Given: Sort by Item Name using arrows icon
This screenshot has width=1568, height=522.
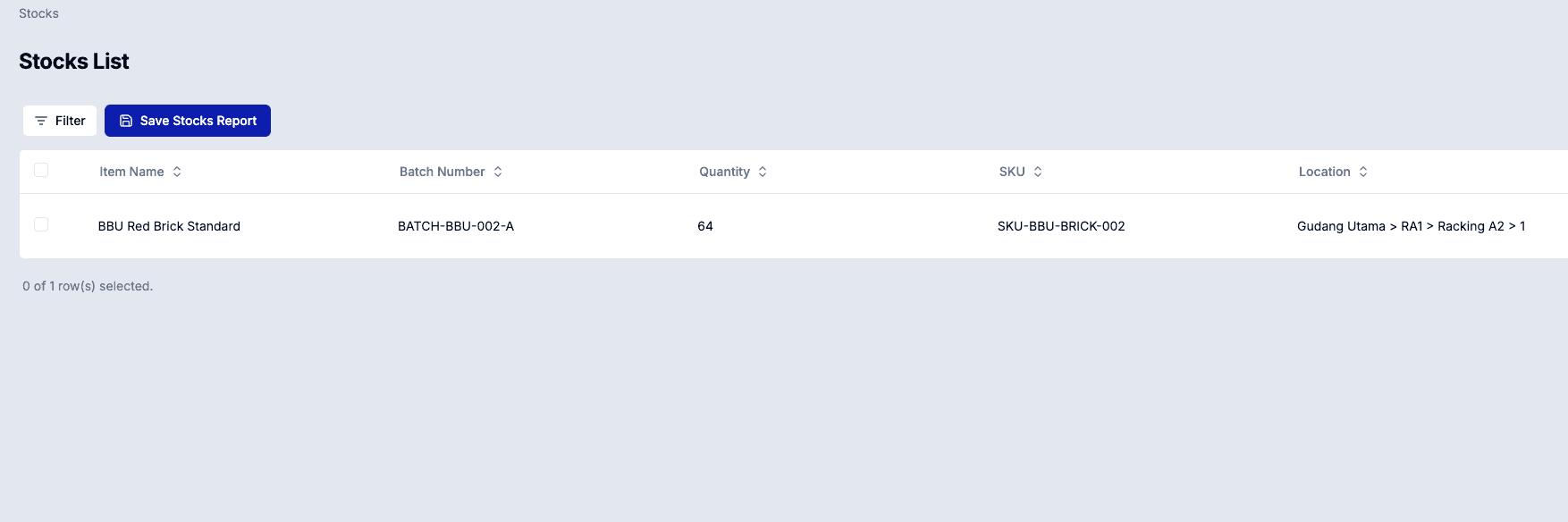Looking at the screenshot, I should [x=177, y=172].
